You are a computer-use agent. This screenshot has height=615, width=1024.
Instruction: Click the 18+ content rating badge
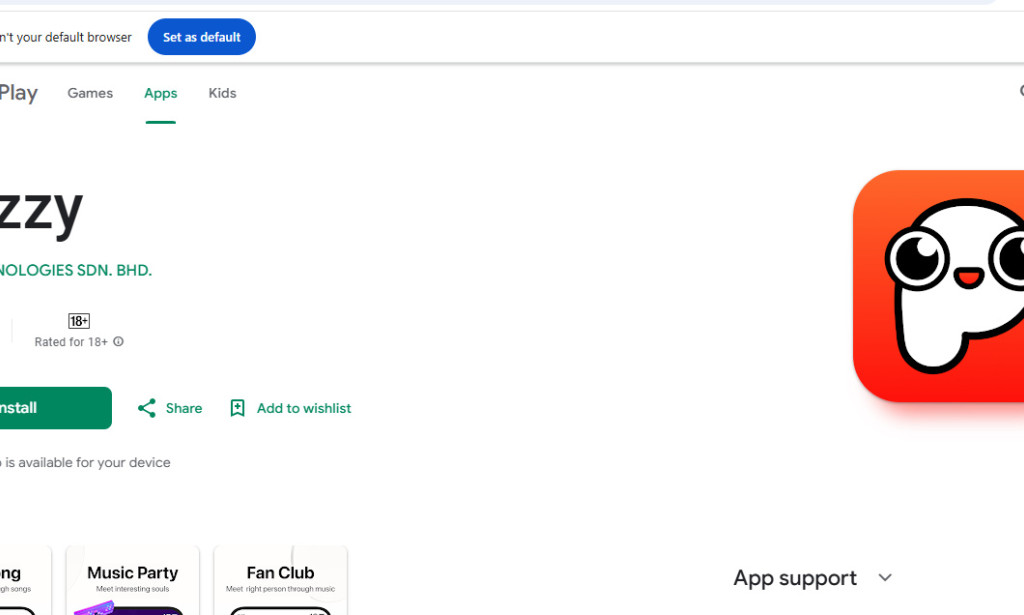tap(78, 321)
